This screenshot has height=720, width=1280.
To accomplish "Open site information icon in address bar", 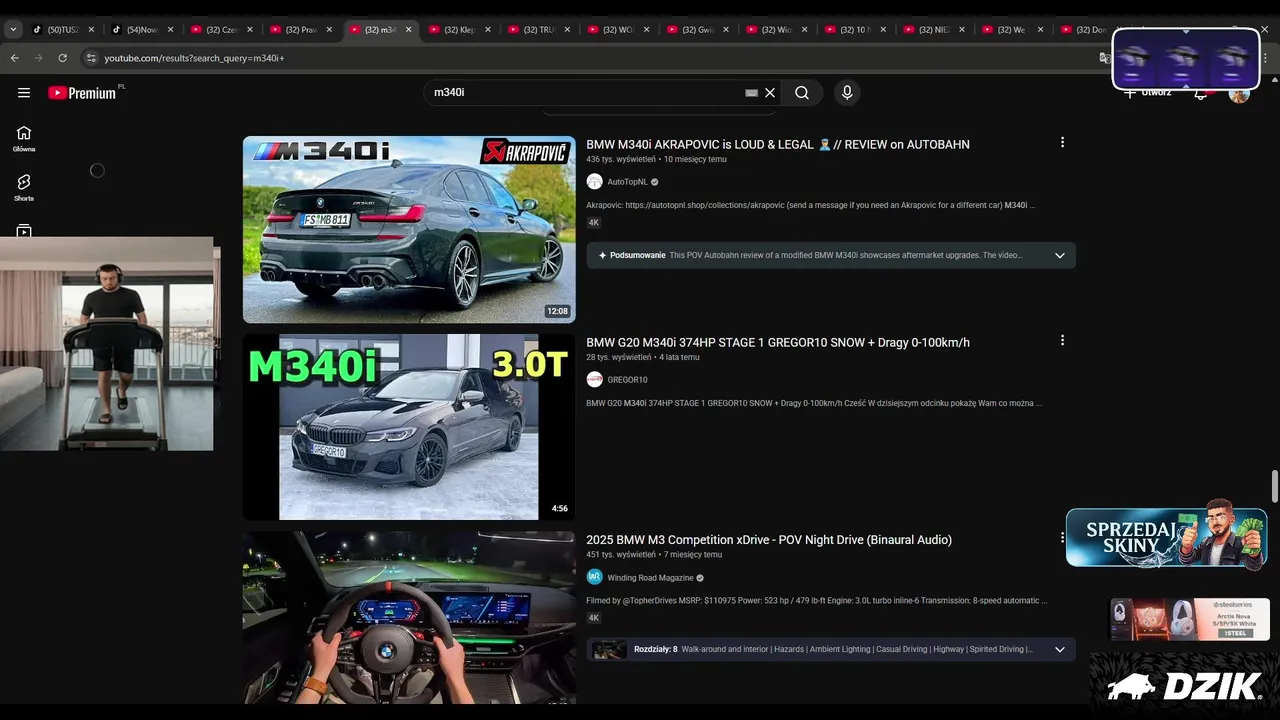I will pos(92,58).
